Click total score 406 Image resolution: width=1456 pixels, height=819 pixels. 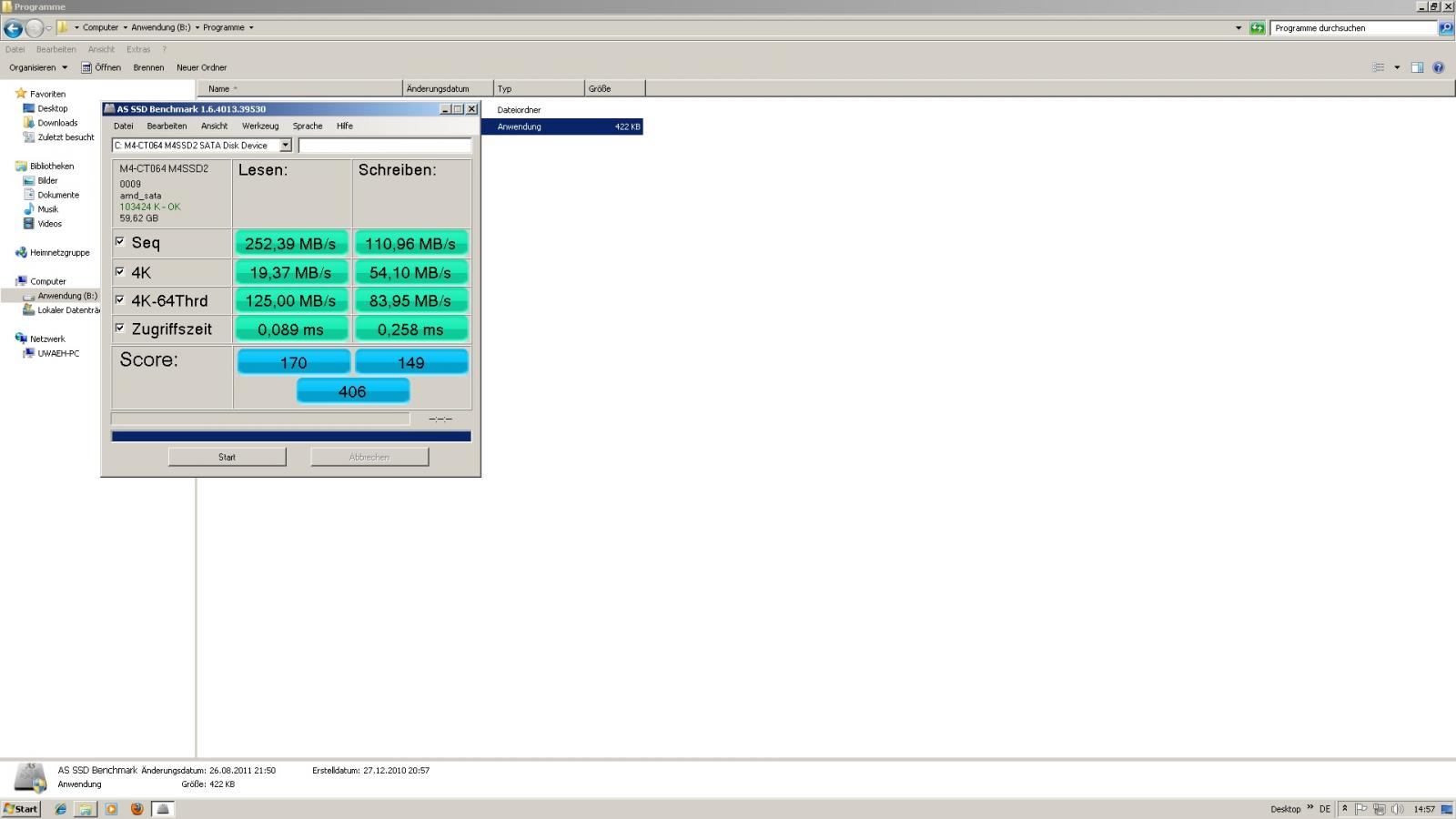click(353, 391)
